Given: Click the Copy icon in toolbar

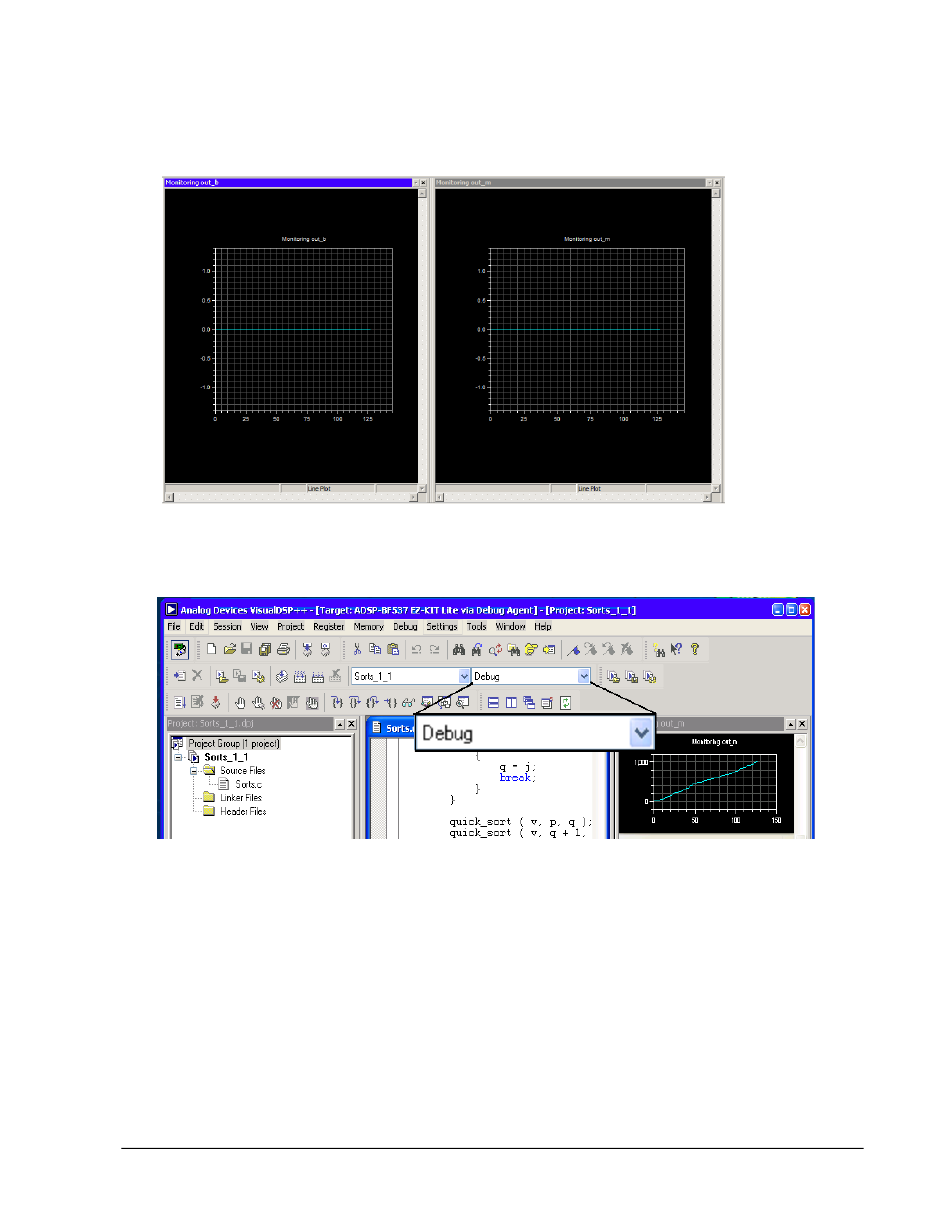Looking at the screenshot, I should click(375, 649).
